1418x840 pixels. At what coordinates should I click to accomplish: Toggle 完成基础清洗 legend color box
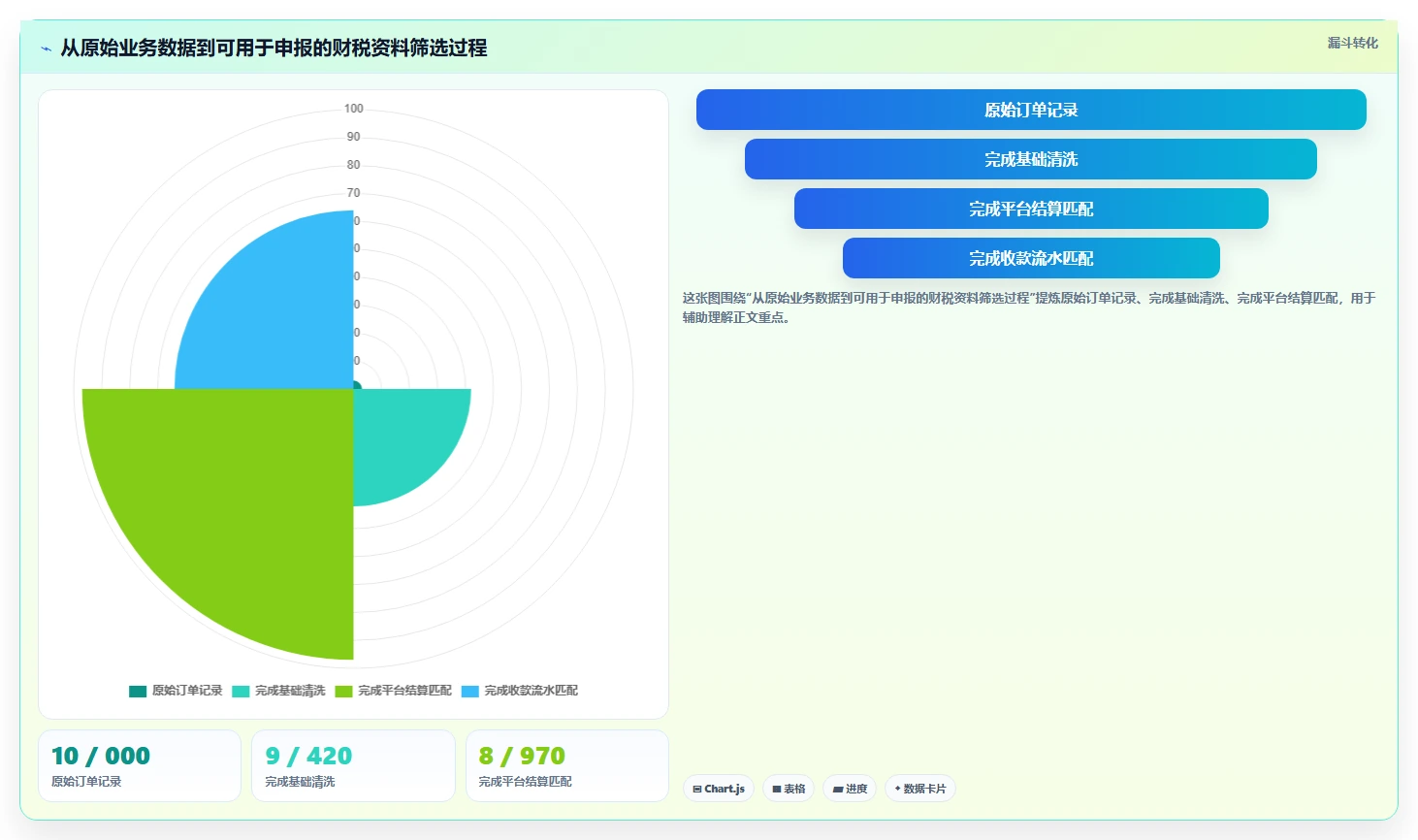[241, 692]
